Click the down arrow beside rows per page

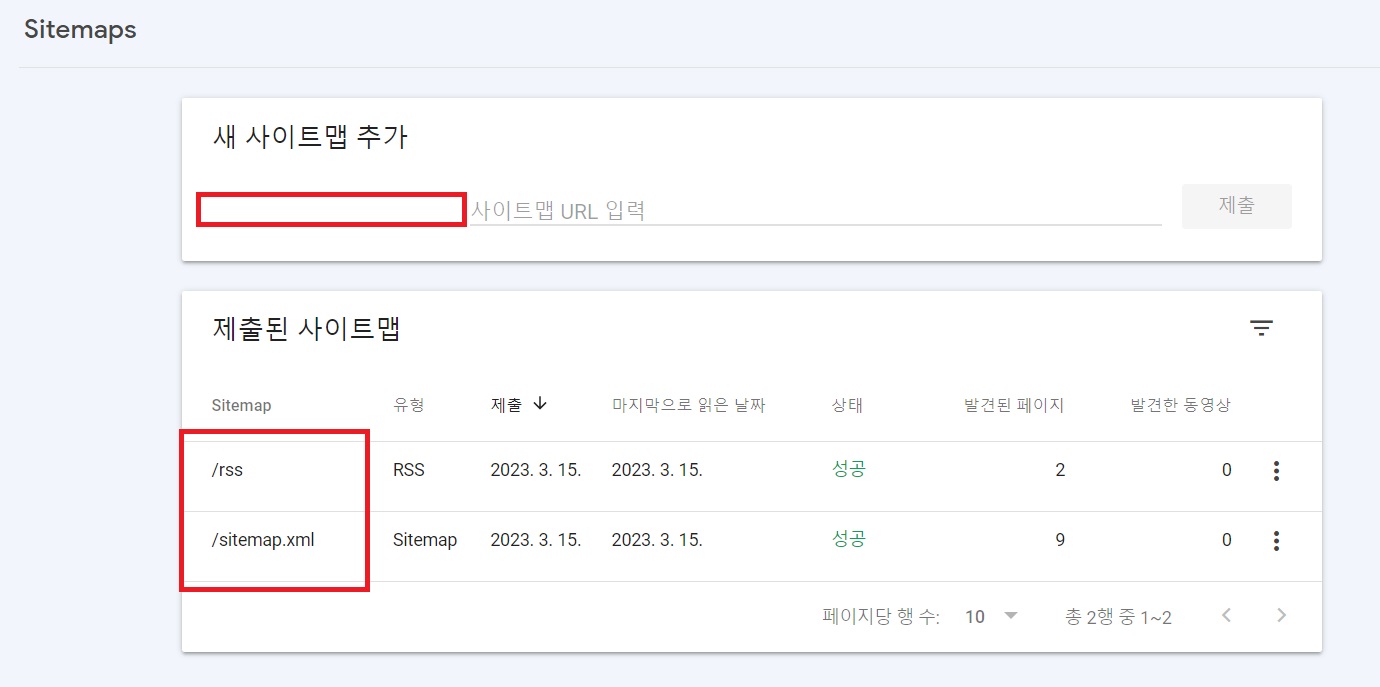(x=1010, y=616)
